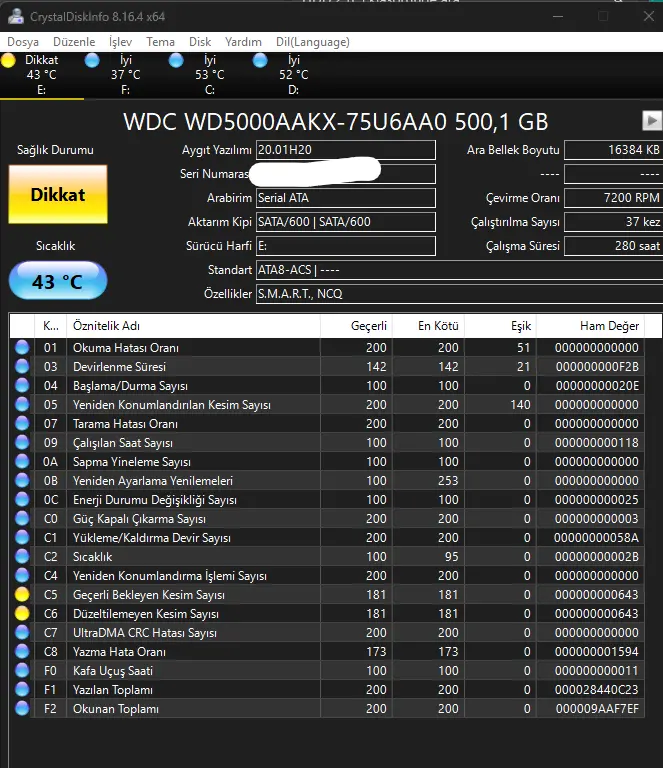Open the Dil(Language) menu
The image size is (663, 768).
[312, 42]
